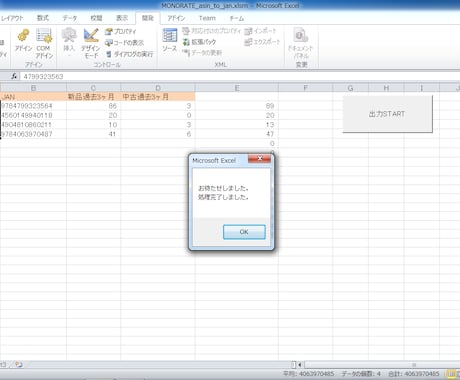The width and height of the screenshot is (460, 380).
Task: Click the 平均 average value in status bar
Action: click(309, 374)
